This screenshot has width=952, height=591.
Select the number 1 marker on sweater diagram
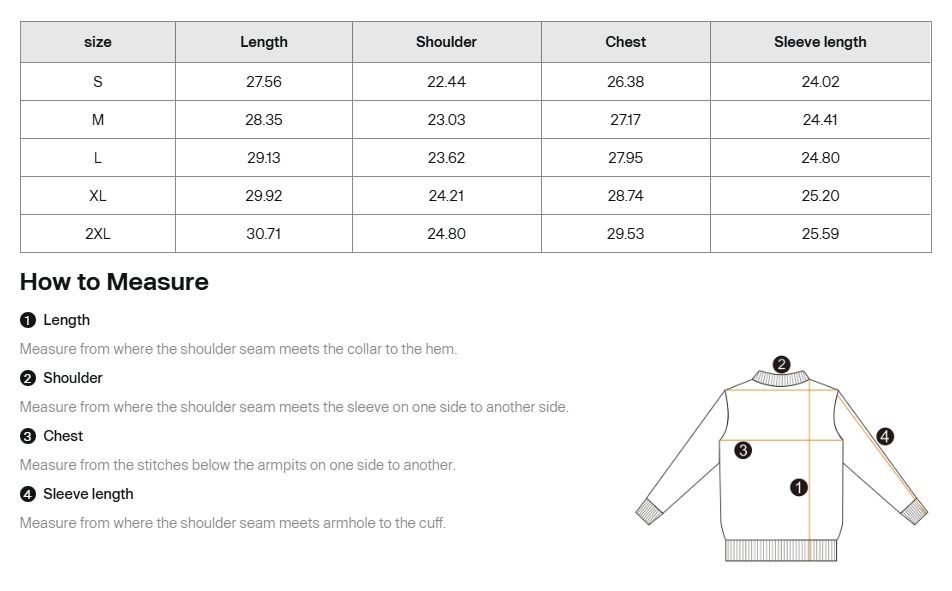[798, 487]
